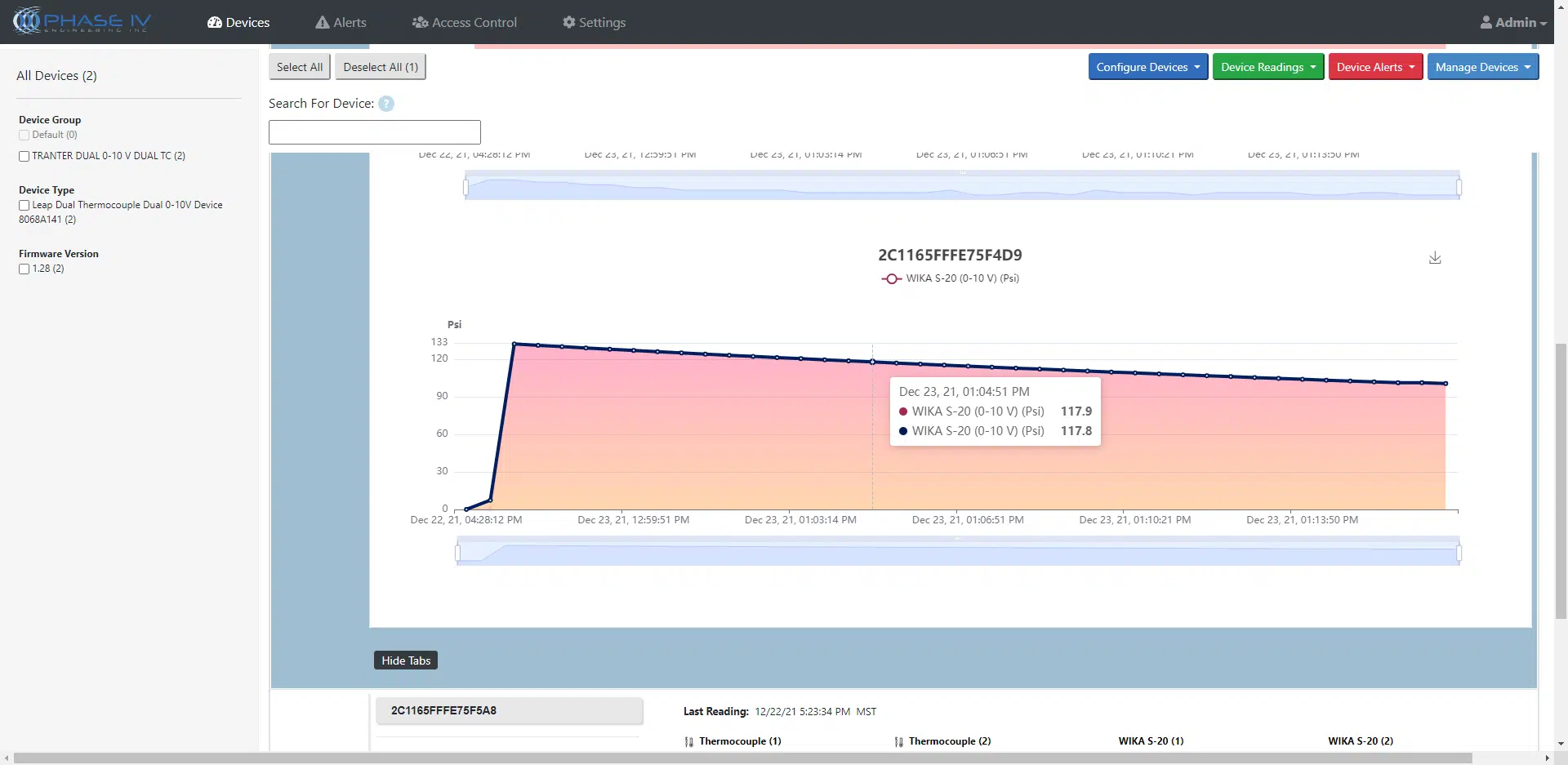Click the Devices gauge icon in navbar

coord(215,23)
